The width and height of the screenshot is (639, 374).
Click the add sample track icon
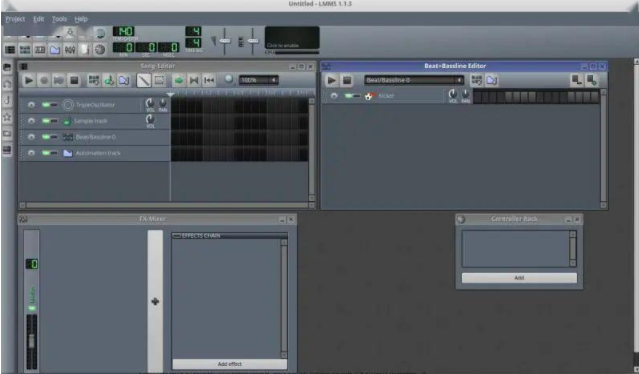click(x=109, y=80)
